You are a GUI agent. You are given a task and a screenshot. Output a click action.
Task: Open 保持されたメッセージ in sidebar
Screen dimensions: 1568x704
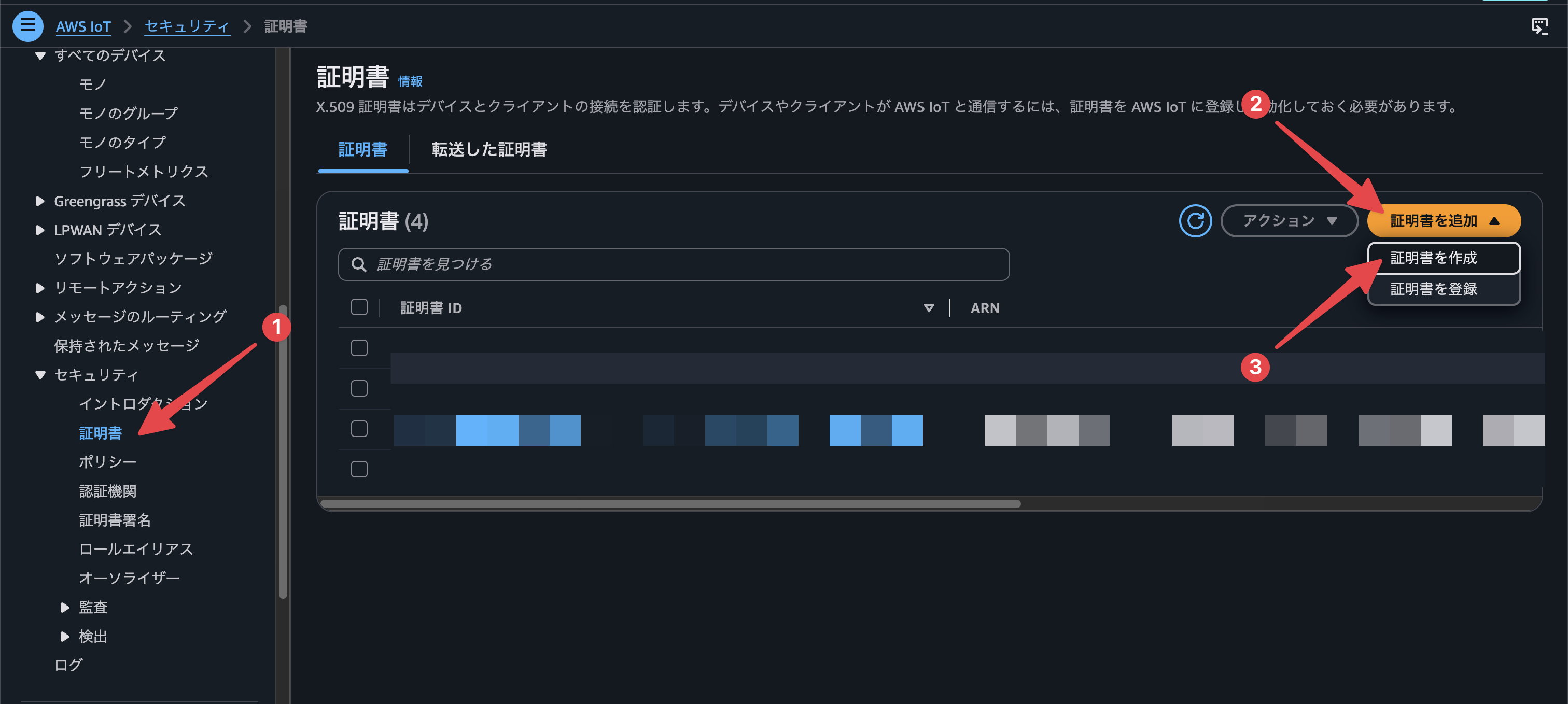pos(127,346)
